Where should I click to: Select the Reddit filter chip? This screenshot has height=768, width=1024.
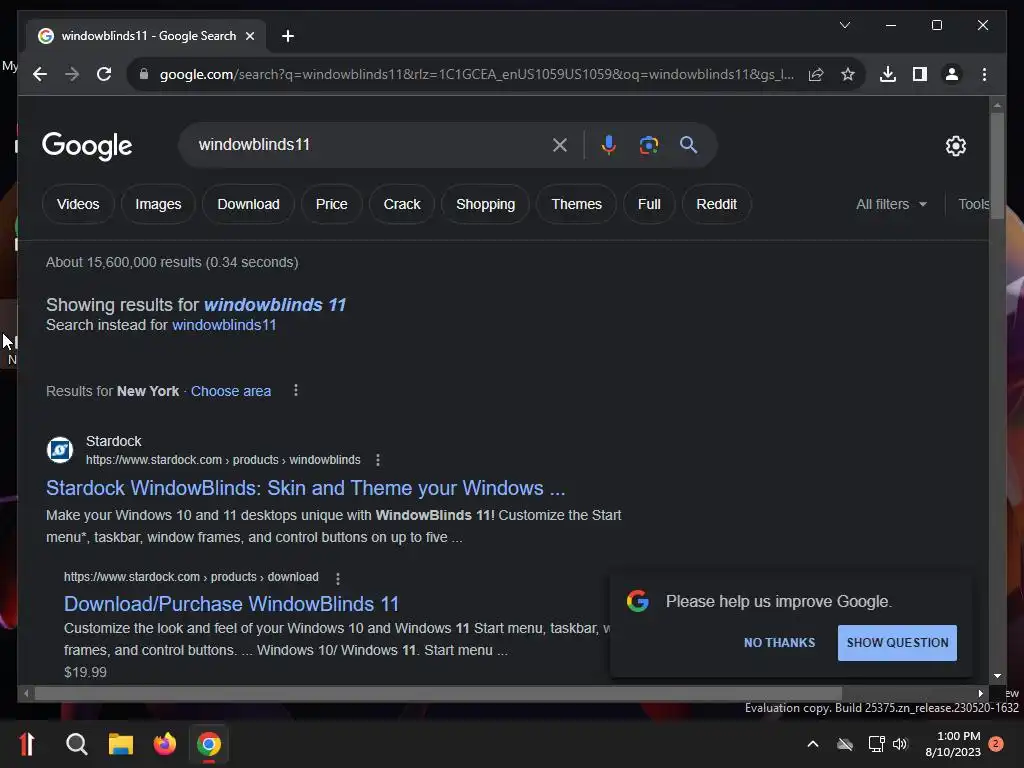tap(716, 204)
